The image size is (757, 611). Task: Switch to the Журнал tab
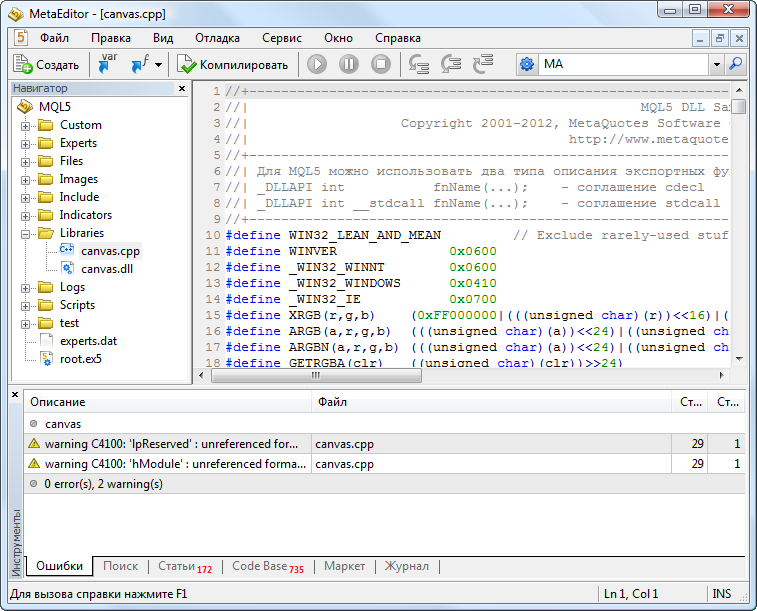[x=407, y=566]
